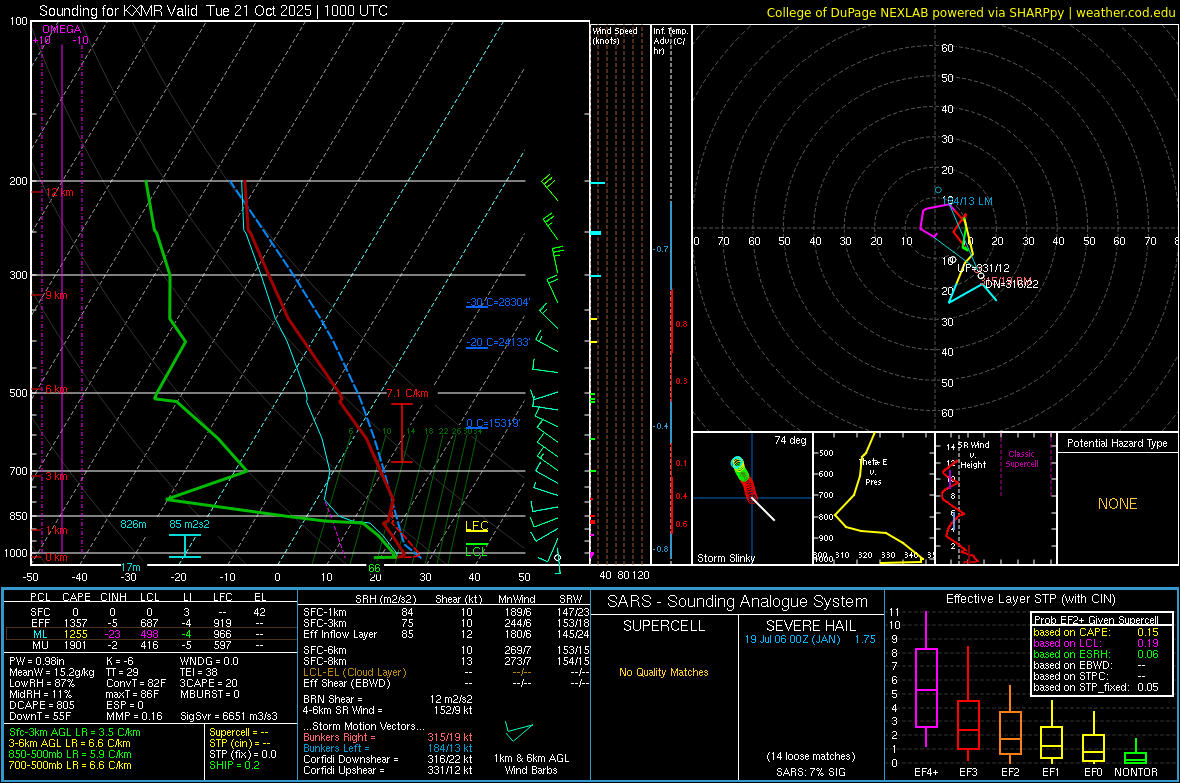The width and height of the screenshot is (1180, 783).
Task: Click the 'based on STP_fixed:' probability line
Action: pos(1096,687)
